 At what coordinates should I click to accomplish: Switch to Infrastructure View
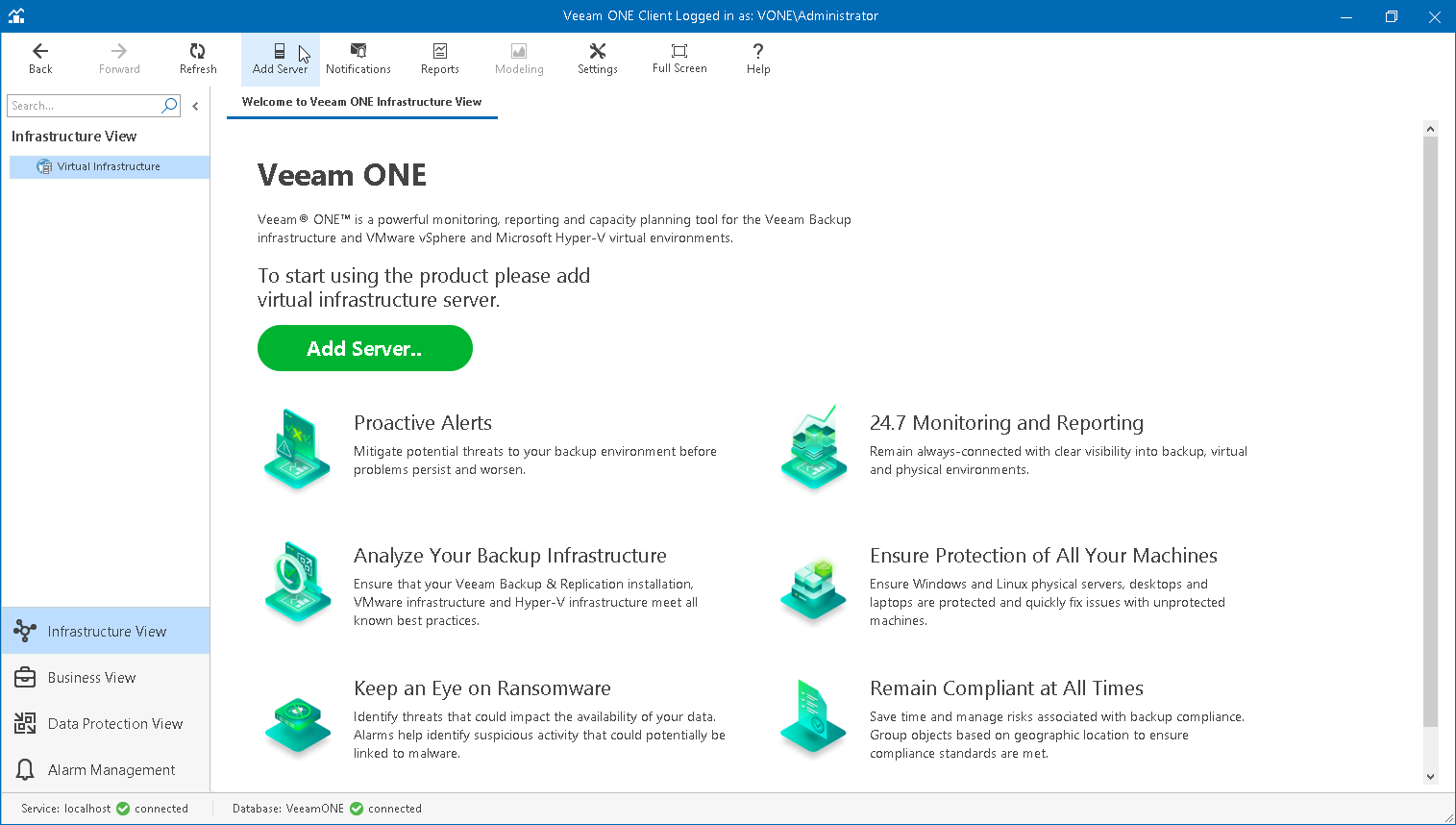(106, 631)
